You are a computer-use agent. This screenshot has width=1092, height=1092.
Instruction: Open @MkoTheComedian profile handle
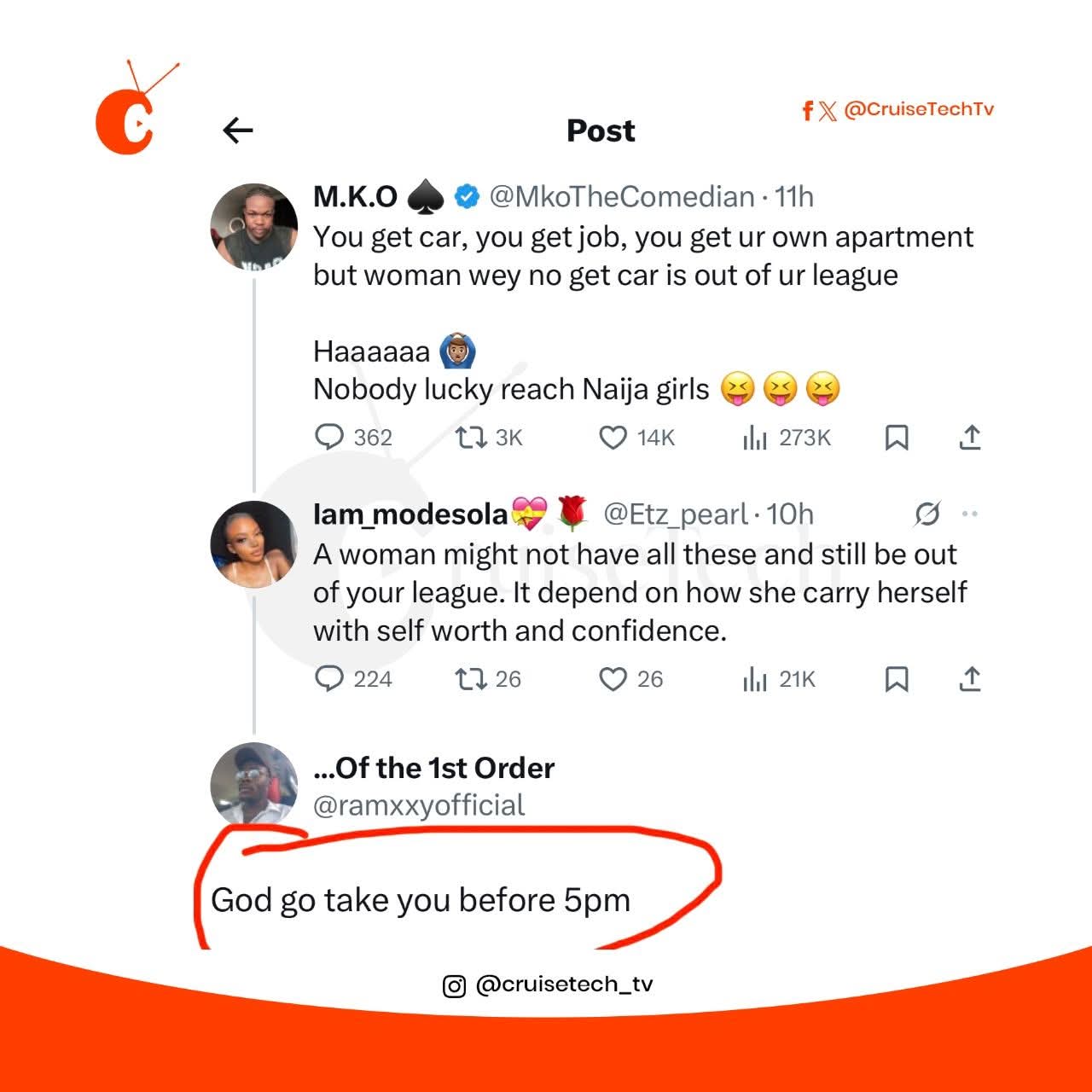[622, 197]
